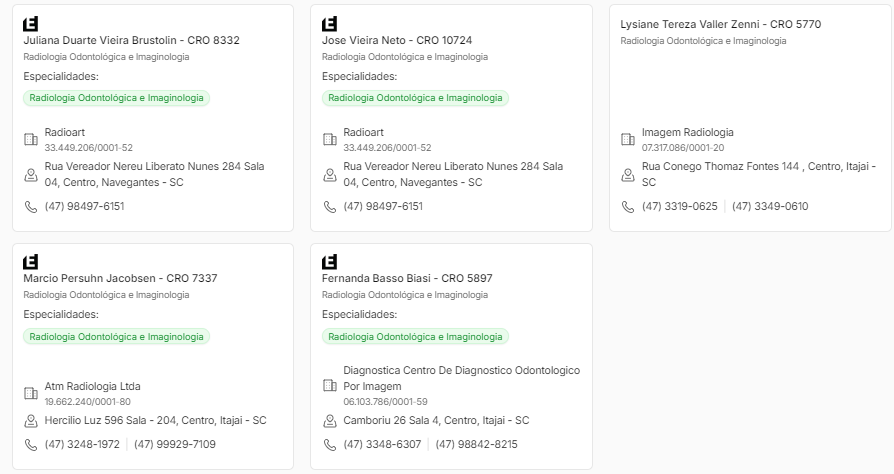Click the building icon next to Diagnostica Centro
Viewport: 894px width, 474px height.
(x=329, y=385)
